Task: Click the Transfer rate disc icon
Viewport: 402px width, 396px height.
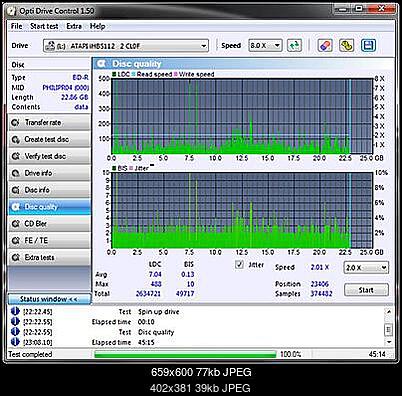Action: (15, 123)
